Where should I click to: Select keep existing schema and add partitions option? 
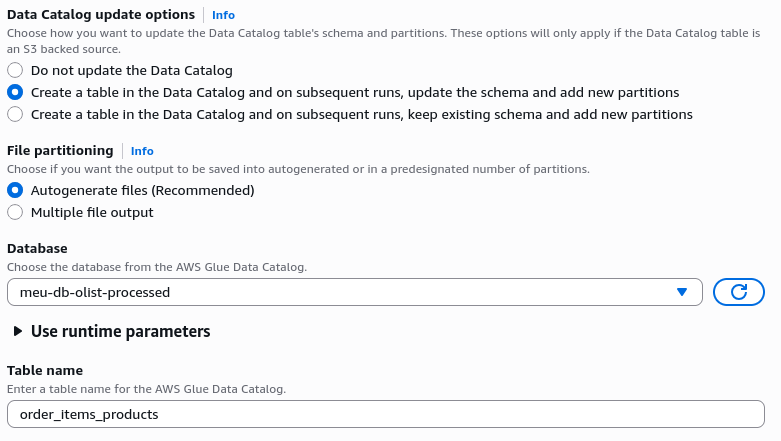[x=15, y=114]
